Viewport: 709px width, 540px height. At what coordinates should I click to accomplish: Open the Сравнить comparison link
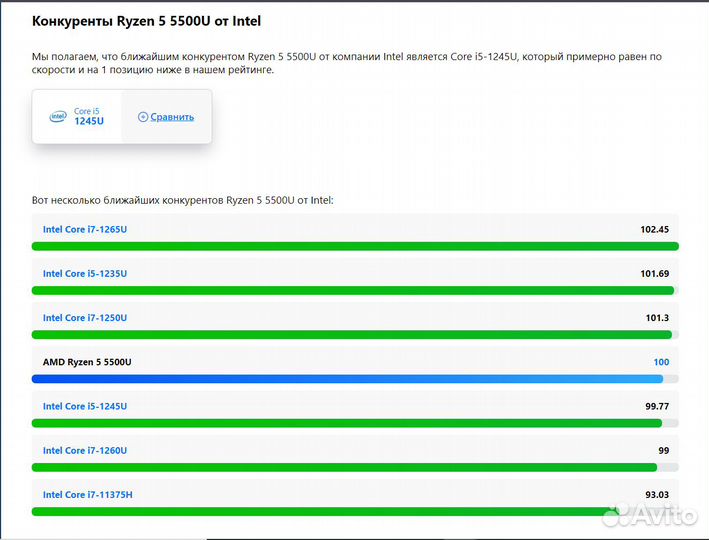coord(172,117)
